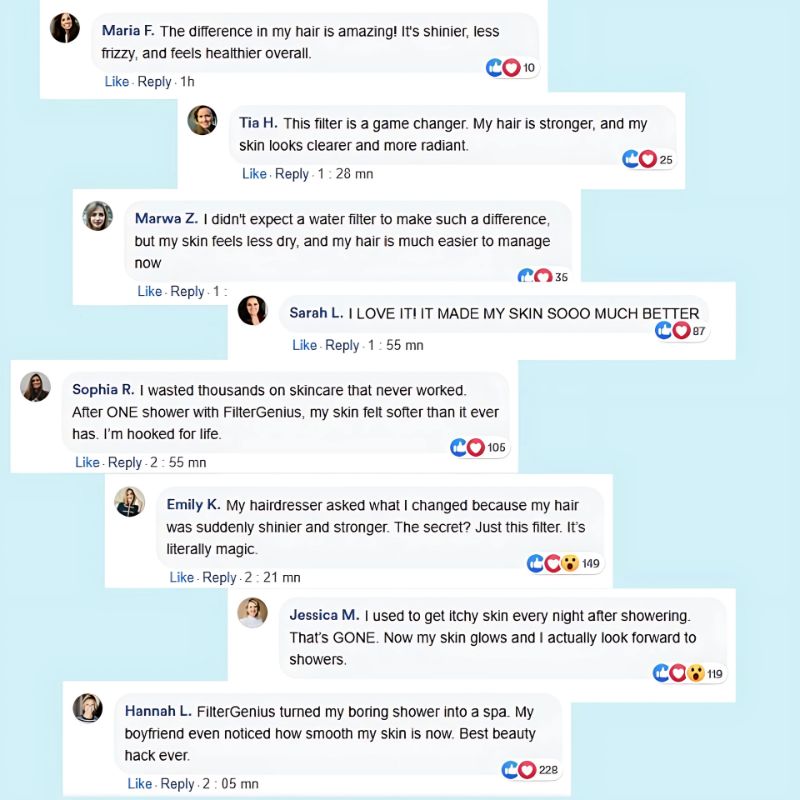Image resolution: width=800 pixels, height=800 pixels.
Task: Reply to Hannah L.'s comment
Action: 177,784
